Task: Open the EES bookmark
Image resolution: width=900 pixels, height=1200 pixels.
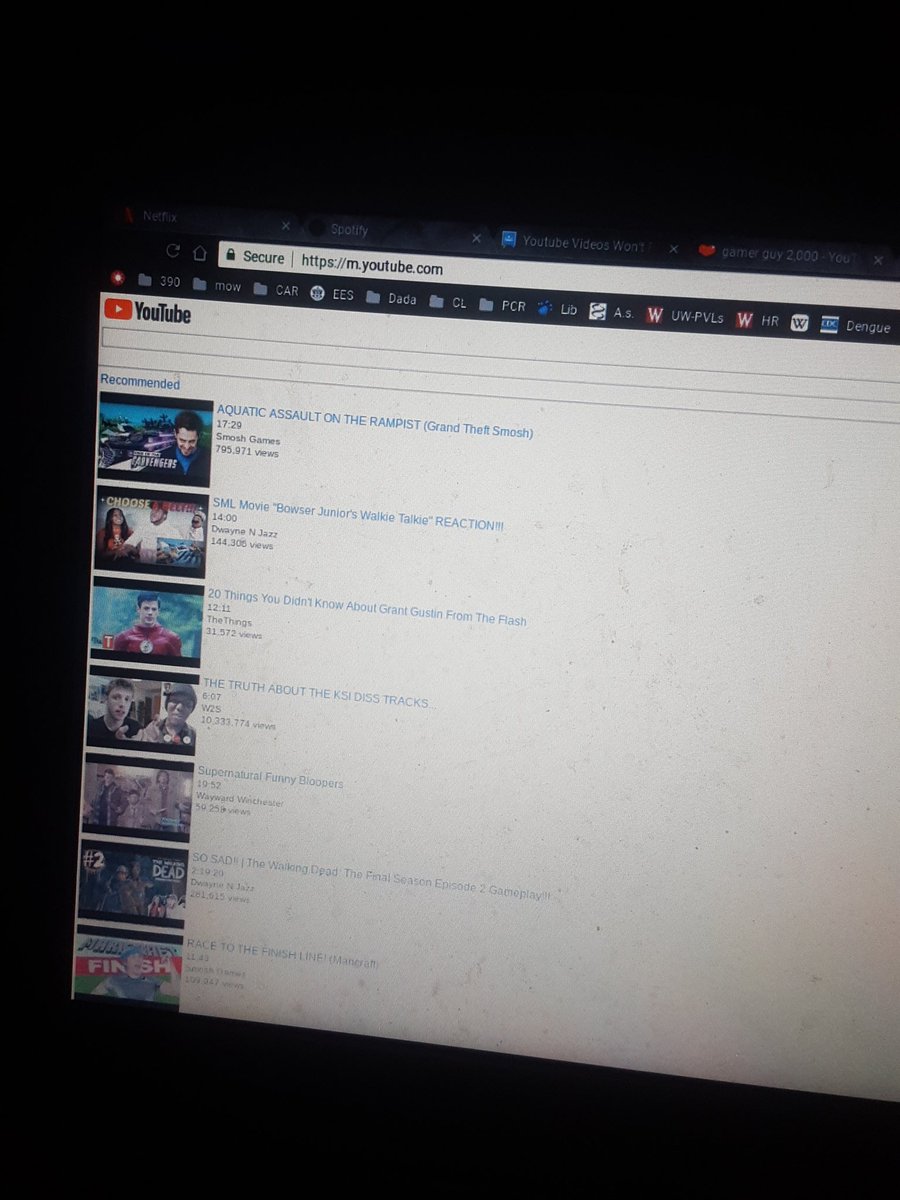Action: pos(332,294)
